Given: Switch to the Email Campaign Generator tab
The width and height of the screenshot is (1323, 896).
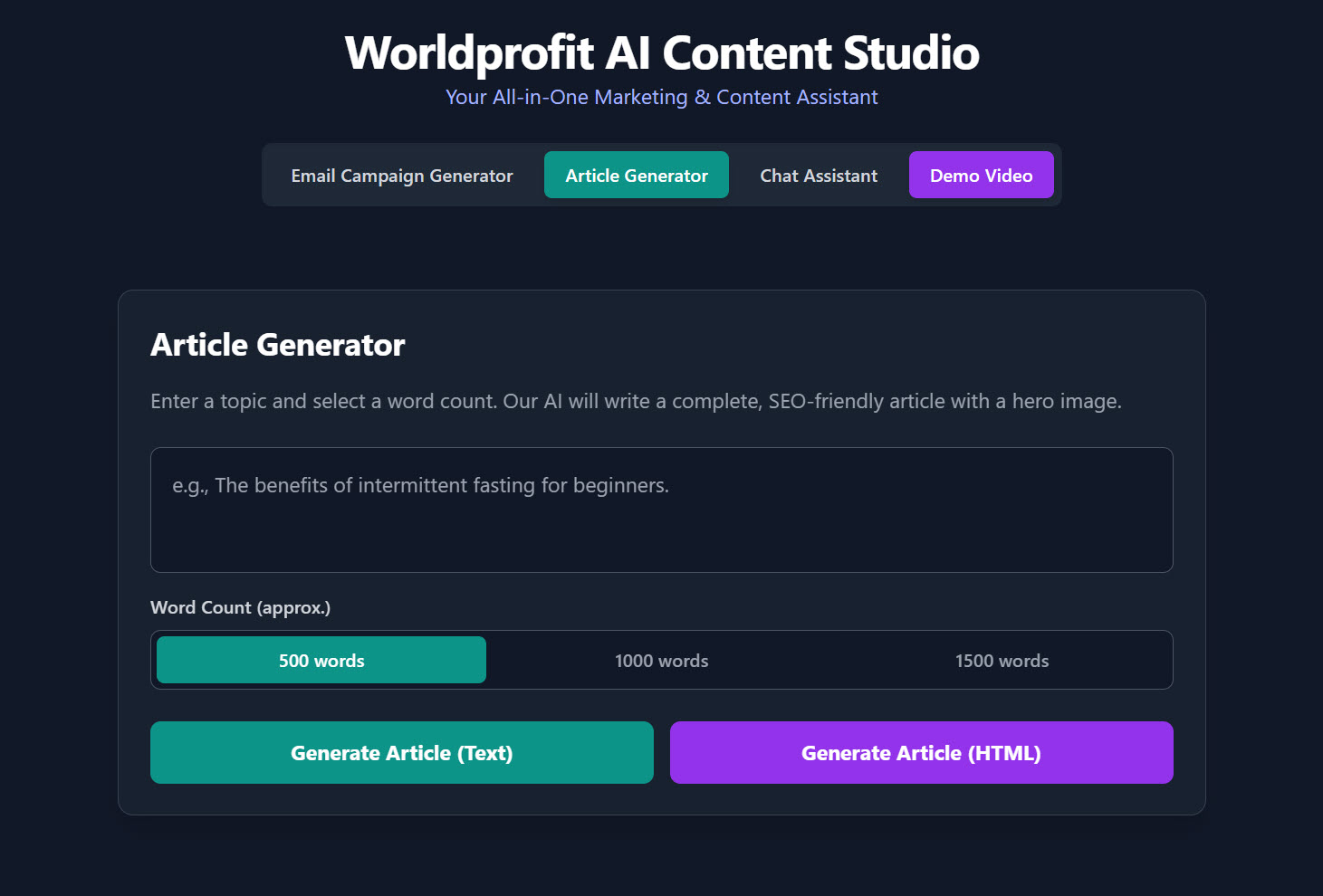Looking at the screenshot, I should (x=401, y=175).
